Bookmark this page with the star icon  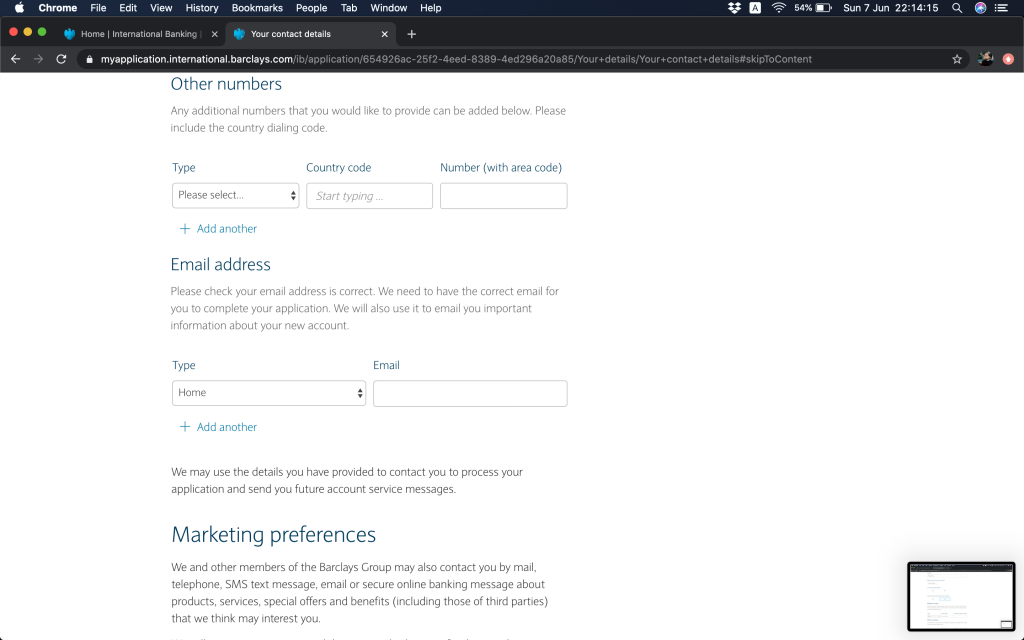pos(957,59)
